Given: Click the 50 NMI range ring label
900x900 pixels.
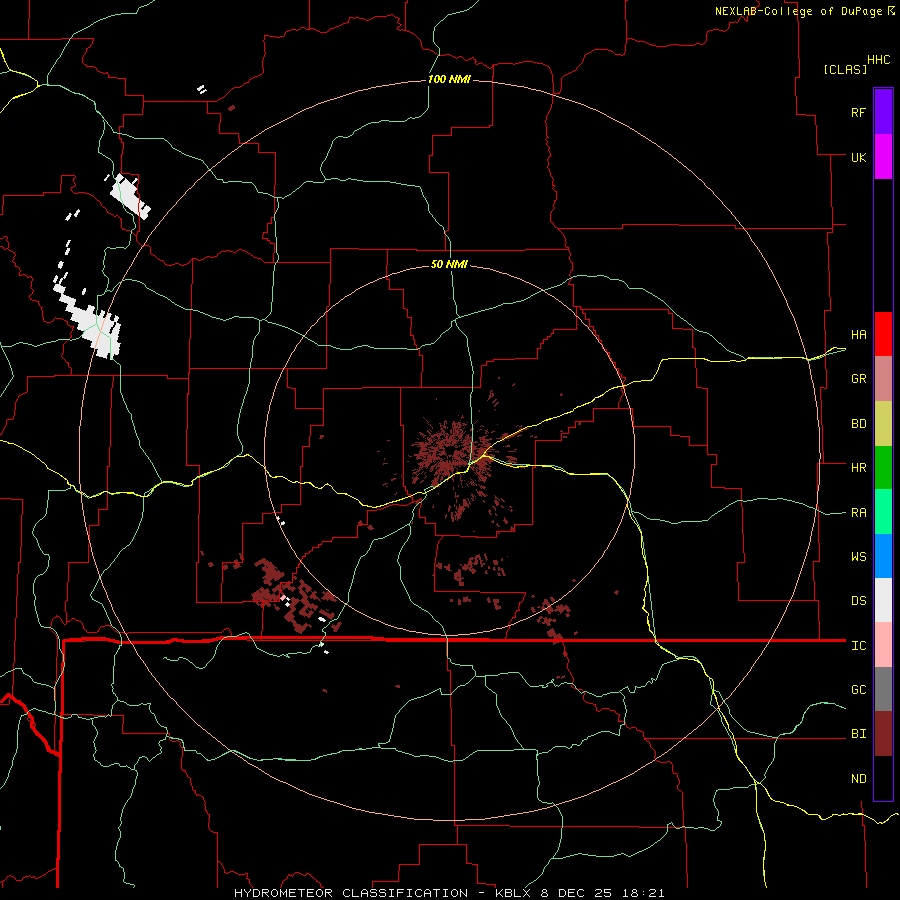Looking at the screenshot, I should click(449, 264).
